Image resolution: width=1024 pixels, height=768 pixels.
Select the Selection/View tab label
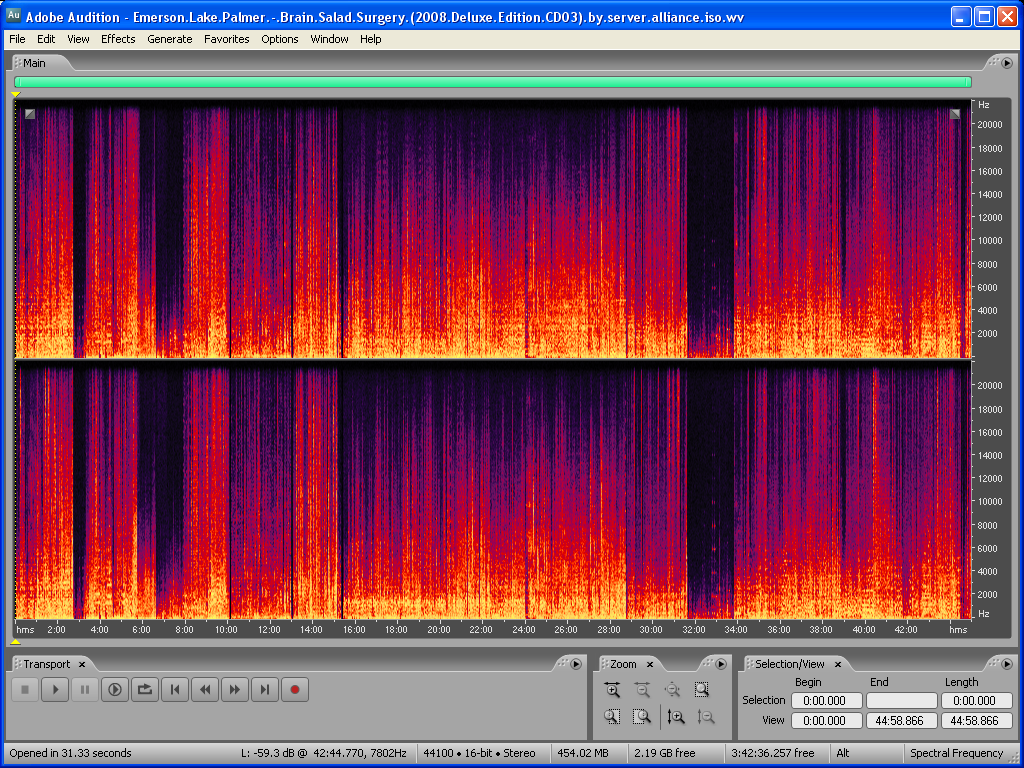[x=790, y=664]
